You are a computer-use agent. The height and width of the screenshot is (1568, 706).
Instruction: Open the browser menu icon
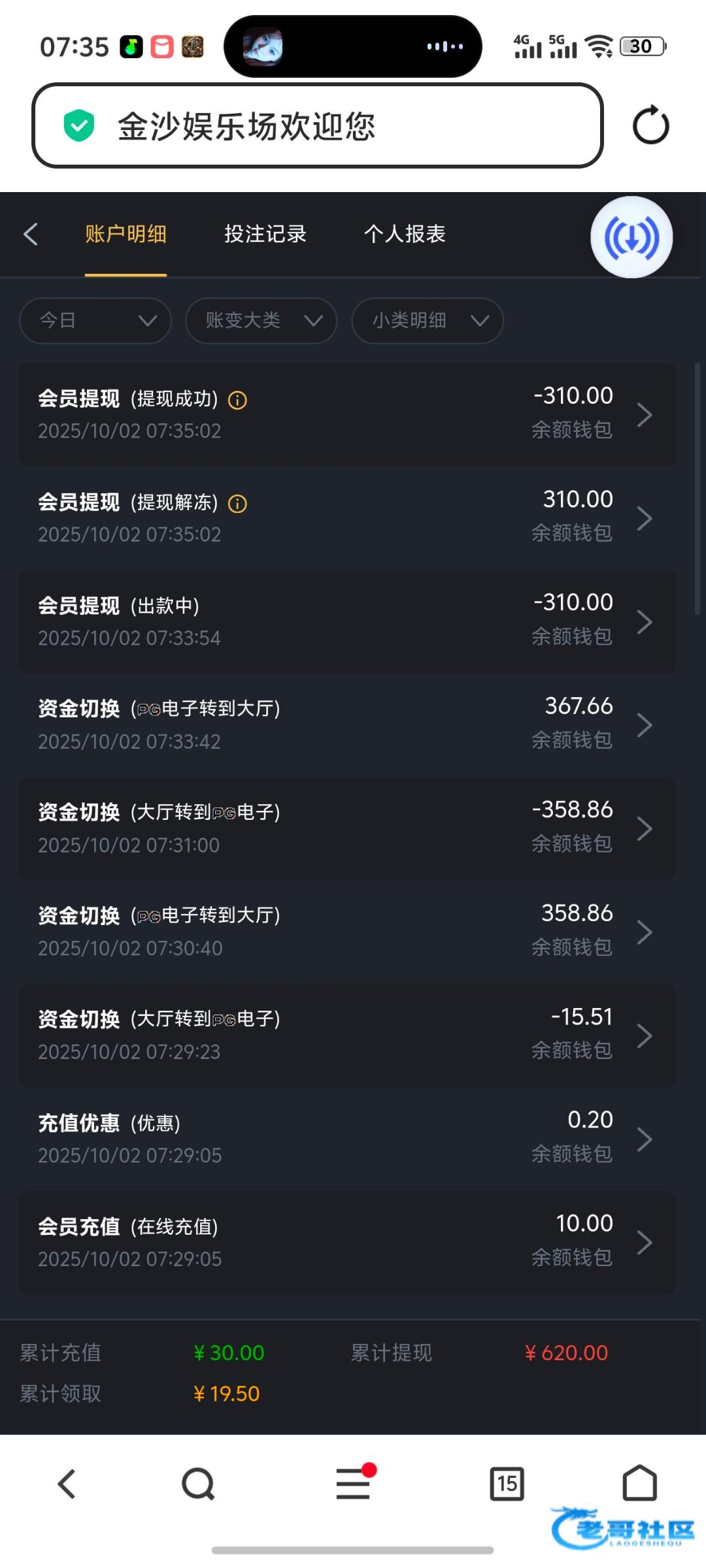tap(353, 1483)
